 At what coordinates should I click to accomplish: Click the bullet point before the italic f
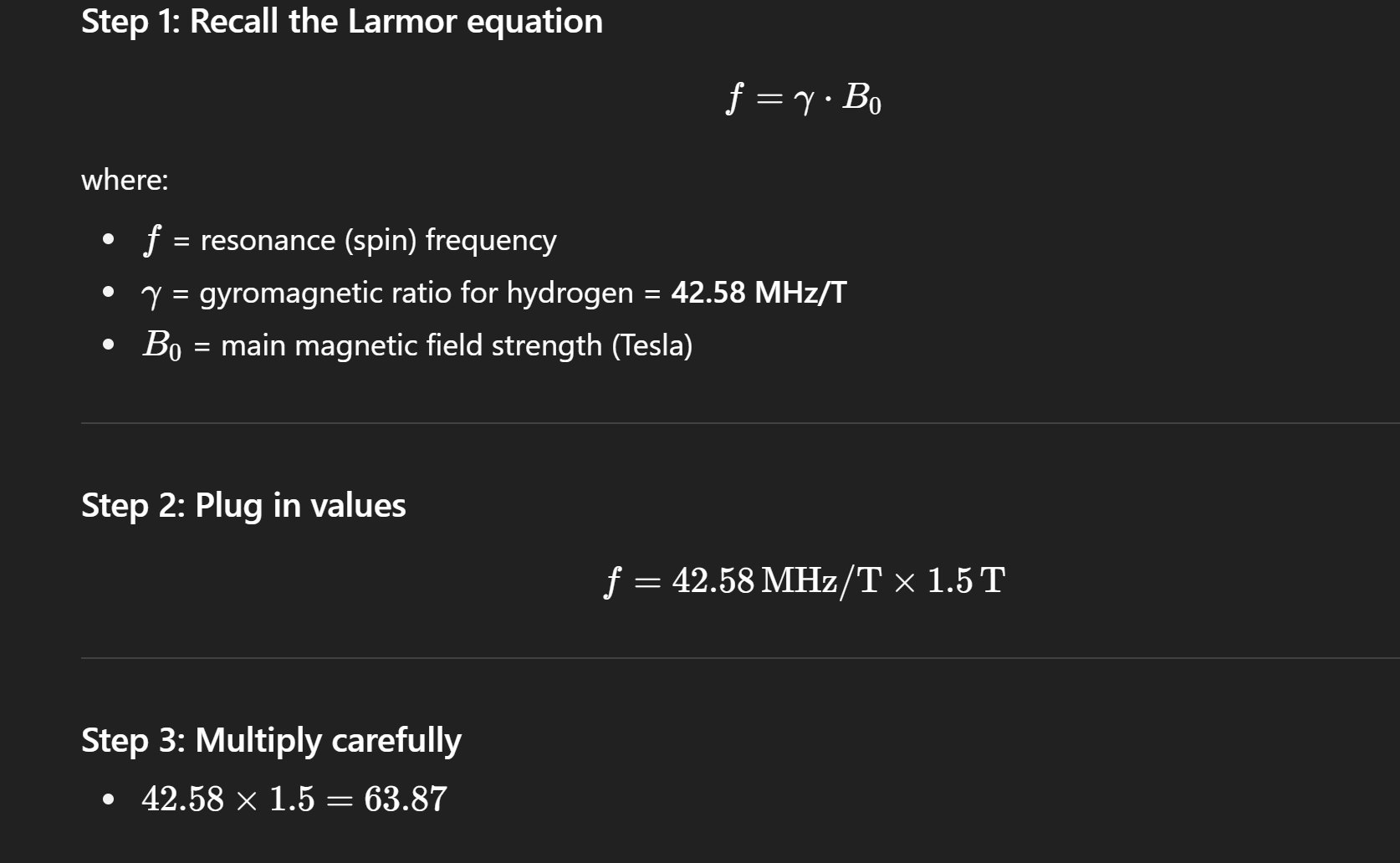(x=108, y=240)
